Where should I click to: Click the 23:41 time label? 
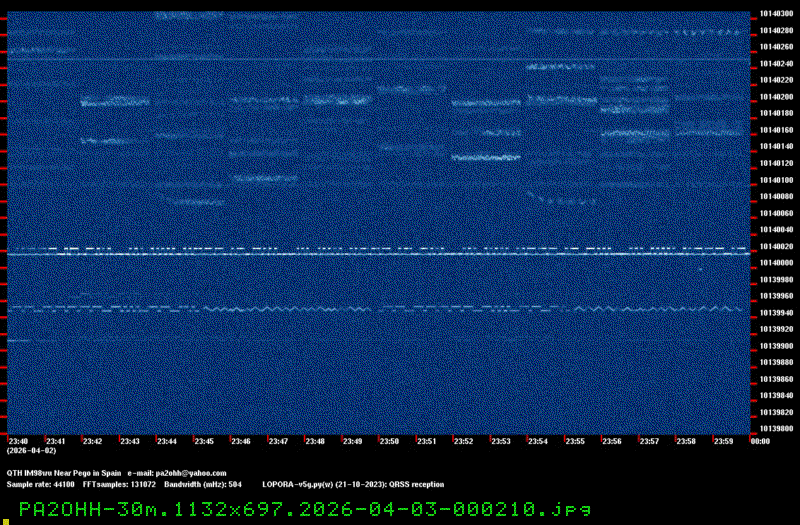56,441
